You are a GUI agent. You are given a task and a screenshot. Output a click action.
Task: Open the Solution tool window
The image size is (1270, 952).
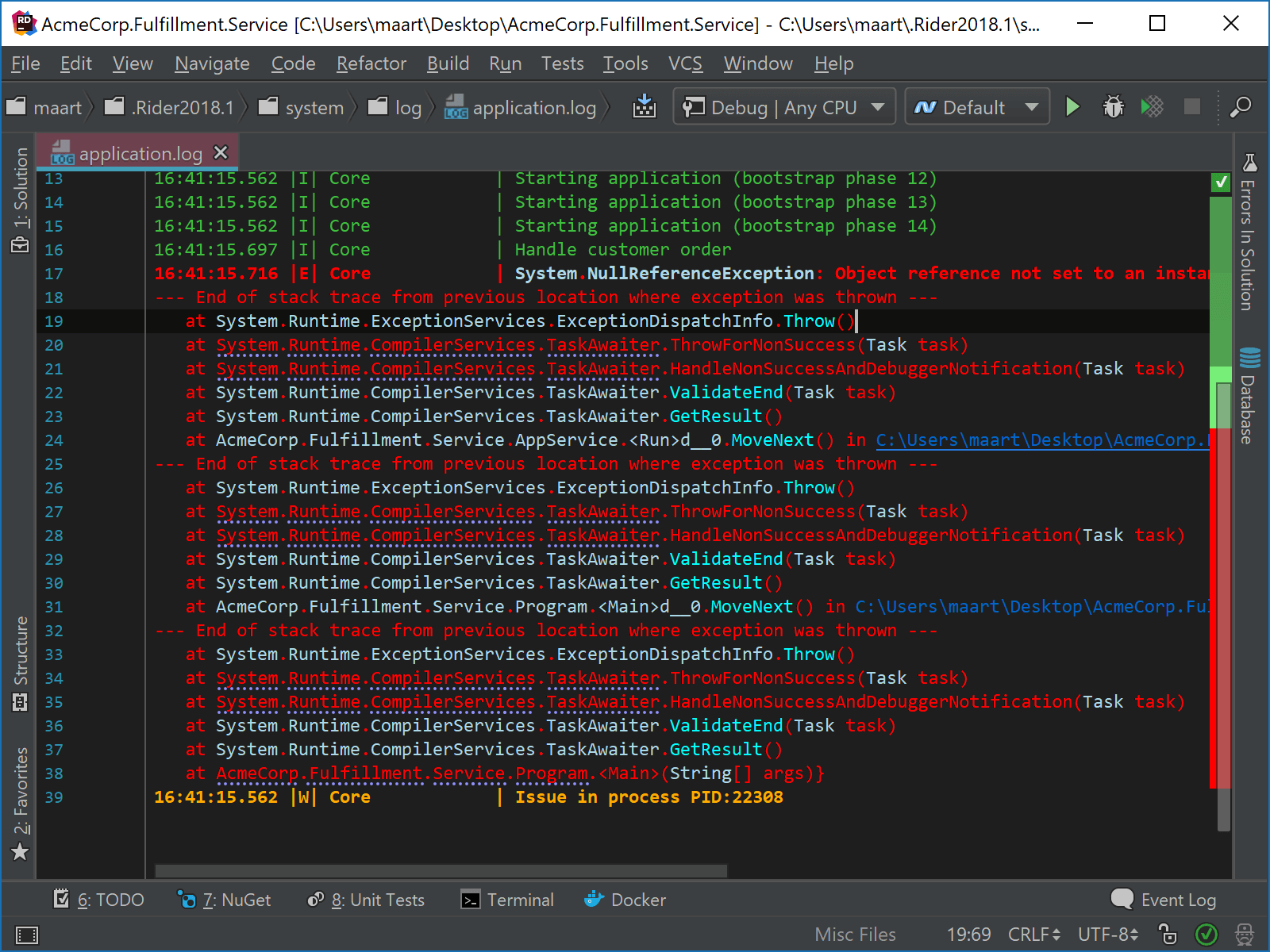coord(20,200)
